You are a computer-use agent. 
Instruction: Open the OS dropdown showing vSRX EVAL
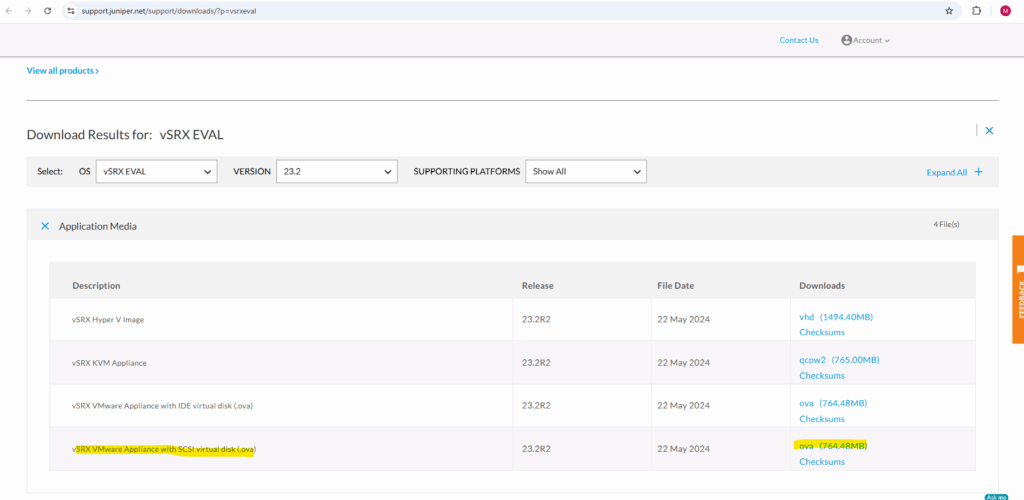pyautogui.click(x=157, y=172)
